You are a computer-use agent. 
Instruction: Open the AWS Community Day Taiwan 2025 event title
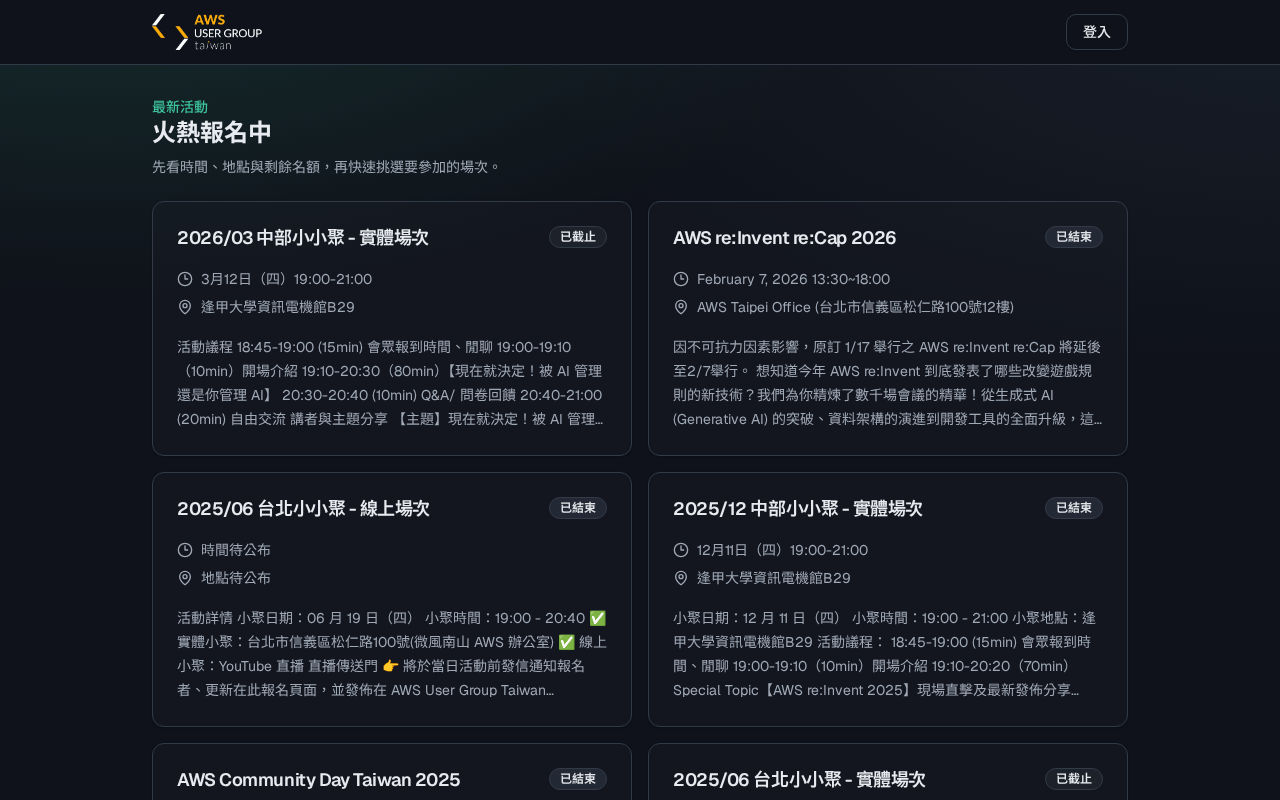coord(318,779)
